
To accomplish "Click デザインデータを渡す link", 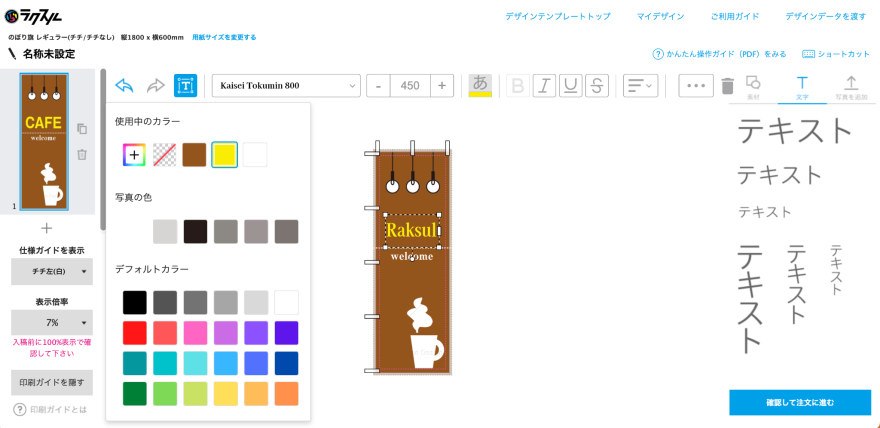I will 826,16.
